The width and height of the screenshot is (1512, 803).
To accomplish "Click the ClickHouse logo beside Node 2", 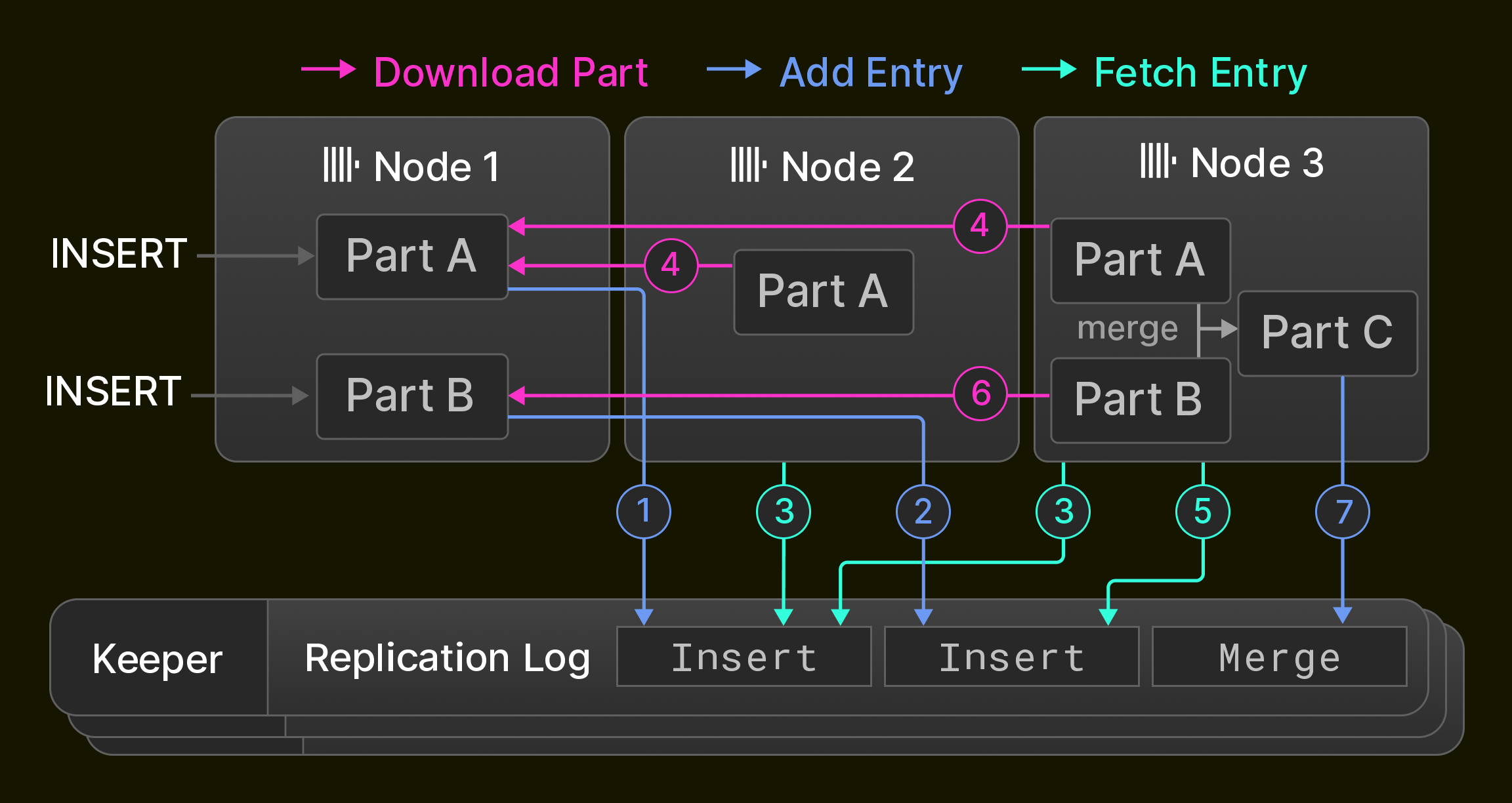I will click(x=749, y=165).
